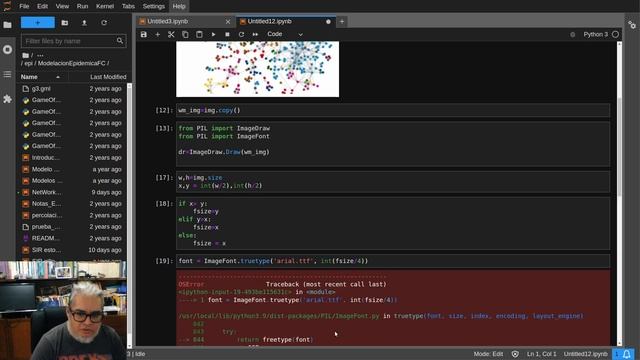Go to root folder in breadcrumb
Image resolution: width=640 pixels, height=360 pixels.
[x=26, y=55]
